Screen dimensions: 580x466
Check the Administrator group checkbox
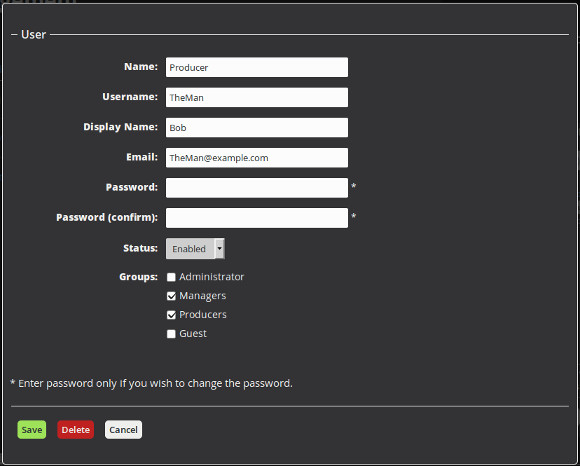coord(171,277)
